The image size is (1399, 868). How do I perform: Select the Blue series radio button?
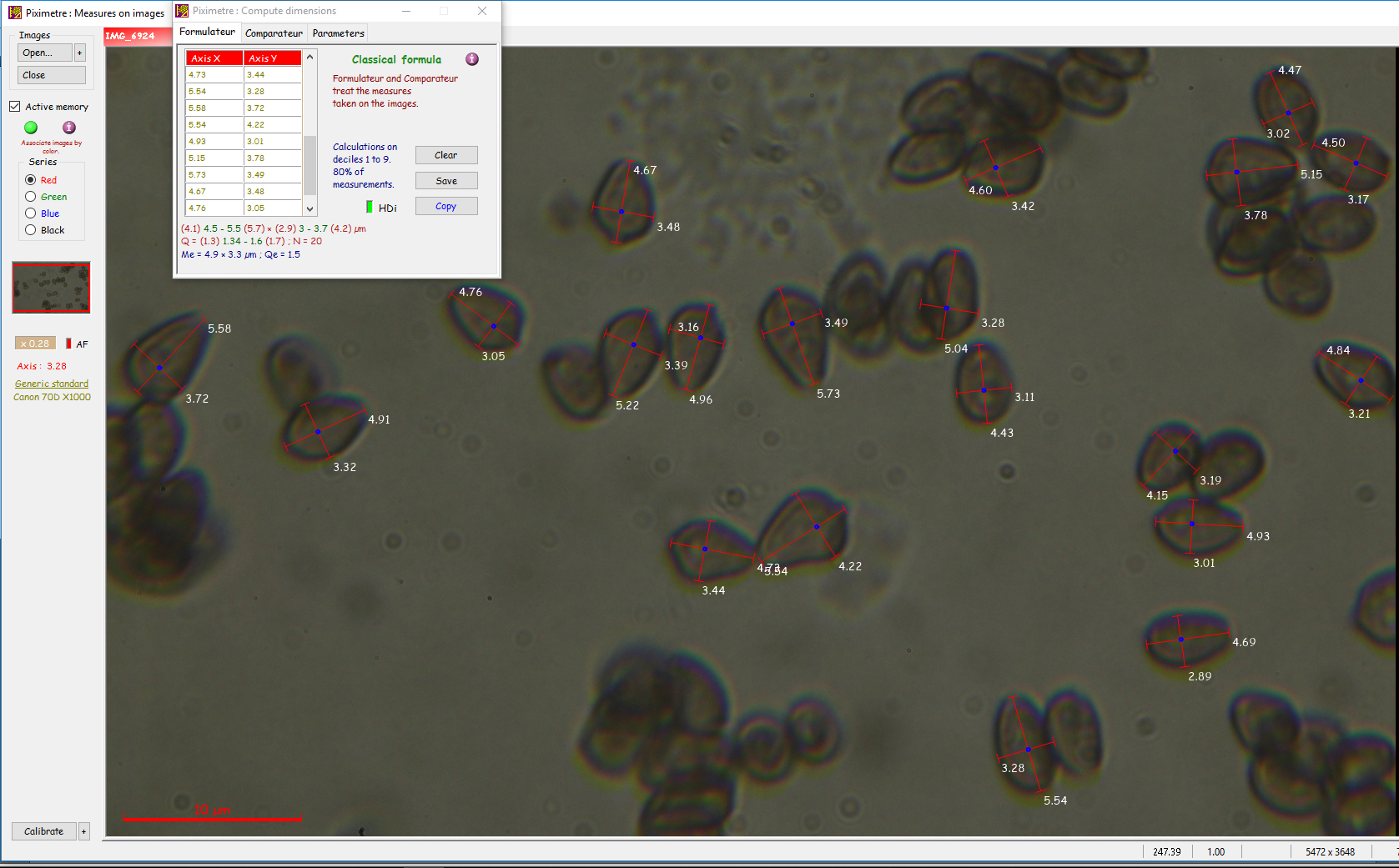(x=31, y=213)
